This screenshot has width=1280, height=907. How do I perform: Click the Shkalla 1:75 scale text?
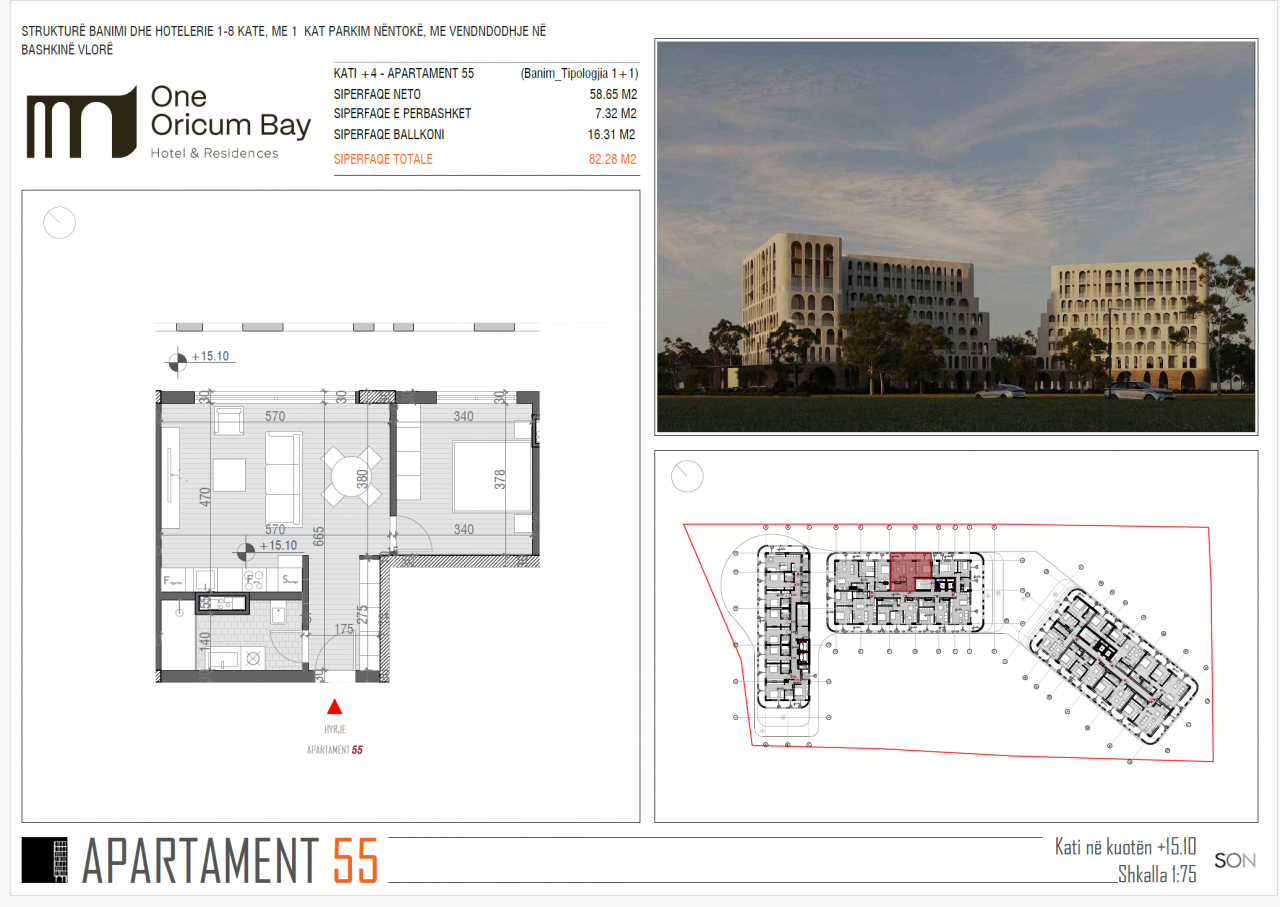coord(1157,875)
